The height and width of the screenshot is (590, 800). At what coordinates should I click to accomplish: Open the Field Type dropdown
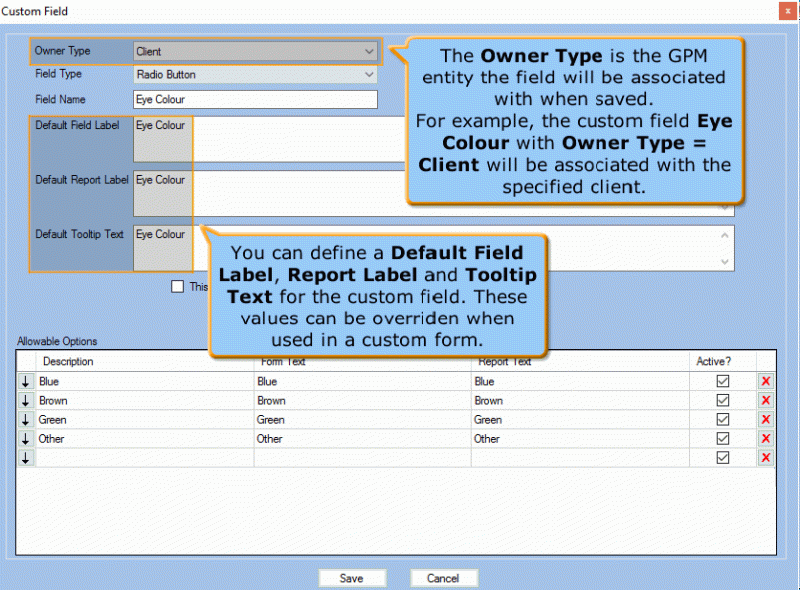pyautogui.click(x=369, y=75)
